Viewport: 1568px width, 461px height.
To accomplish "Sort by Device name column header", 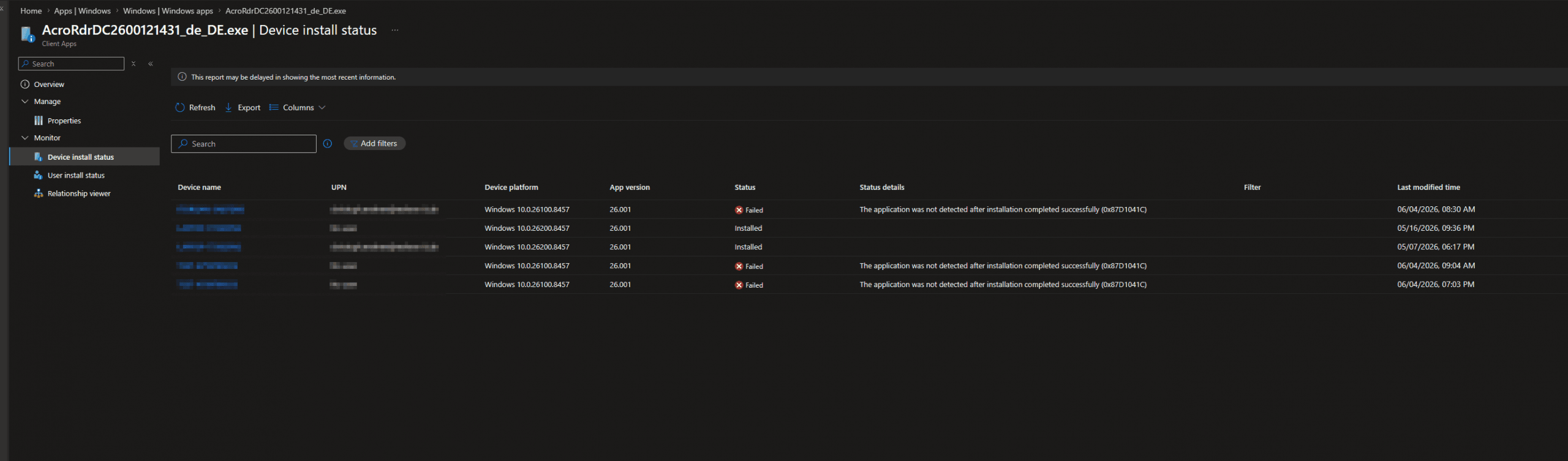I will (x=199, y=187).
